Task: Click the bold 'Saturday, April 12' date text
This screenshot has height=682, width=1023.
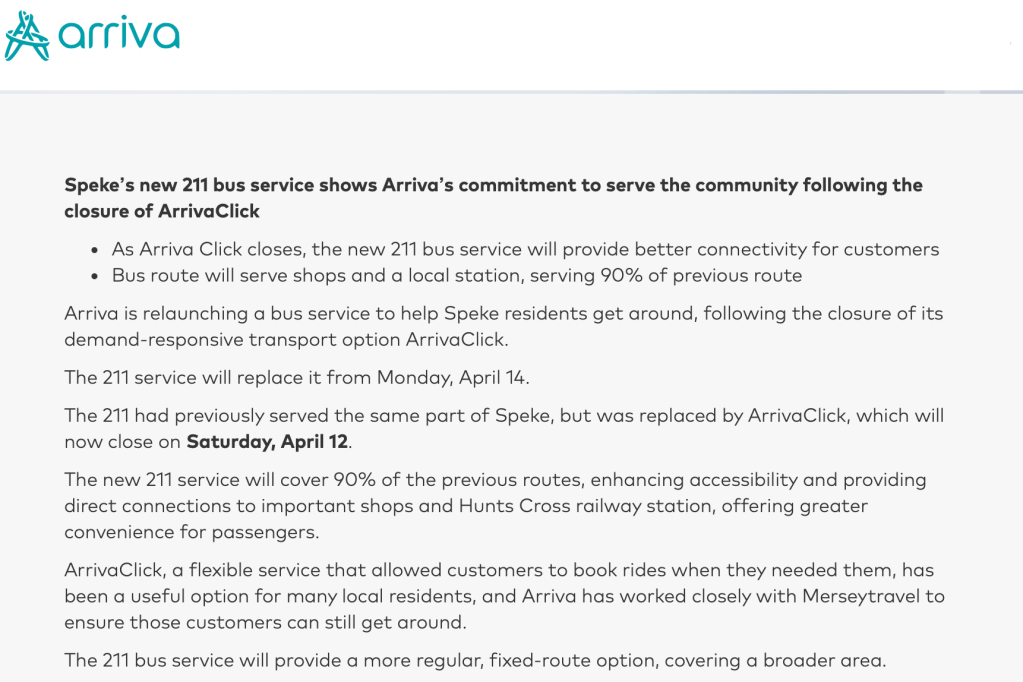Action: [x=268, y=441]
